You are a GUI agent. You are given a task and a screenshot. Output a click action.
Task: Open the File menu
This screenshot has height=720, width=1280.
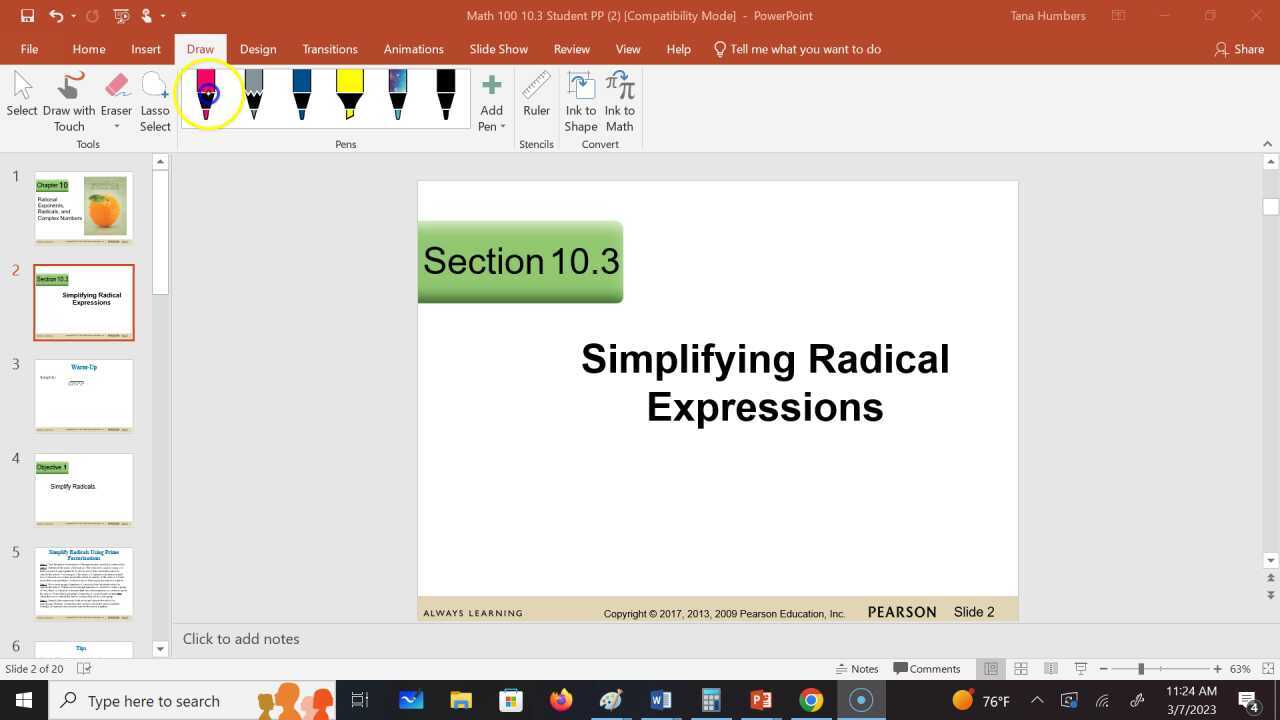[29, 48]
